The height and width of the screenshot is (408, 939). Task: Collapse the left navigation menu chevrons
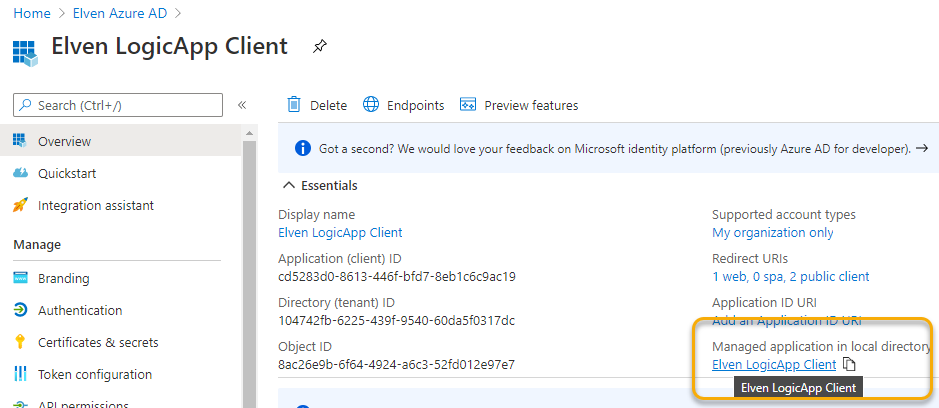tap(242, 105)
